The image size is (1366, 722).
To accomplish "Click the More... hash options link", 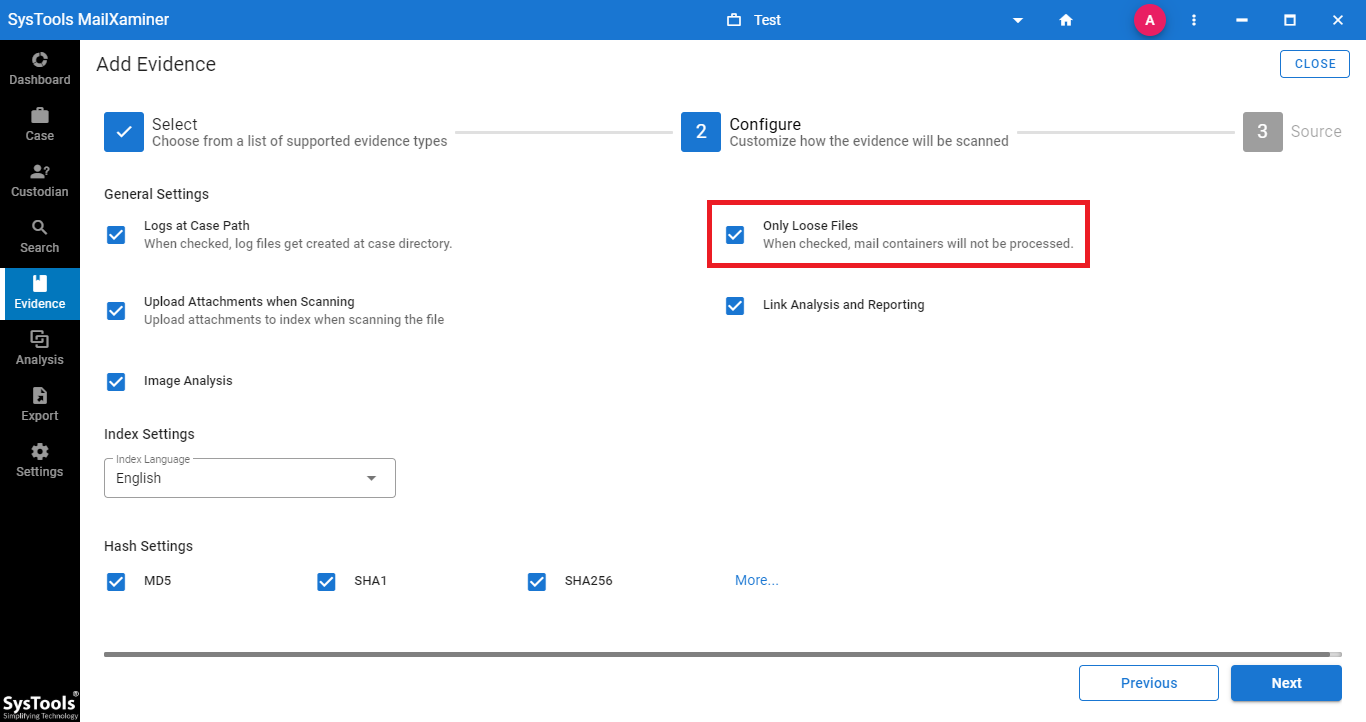I will tap(756, 580).
